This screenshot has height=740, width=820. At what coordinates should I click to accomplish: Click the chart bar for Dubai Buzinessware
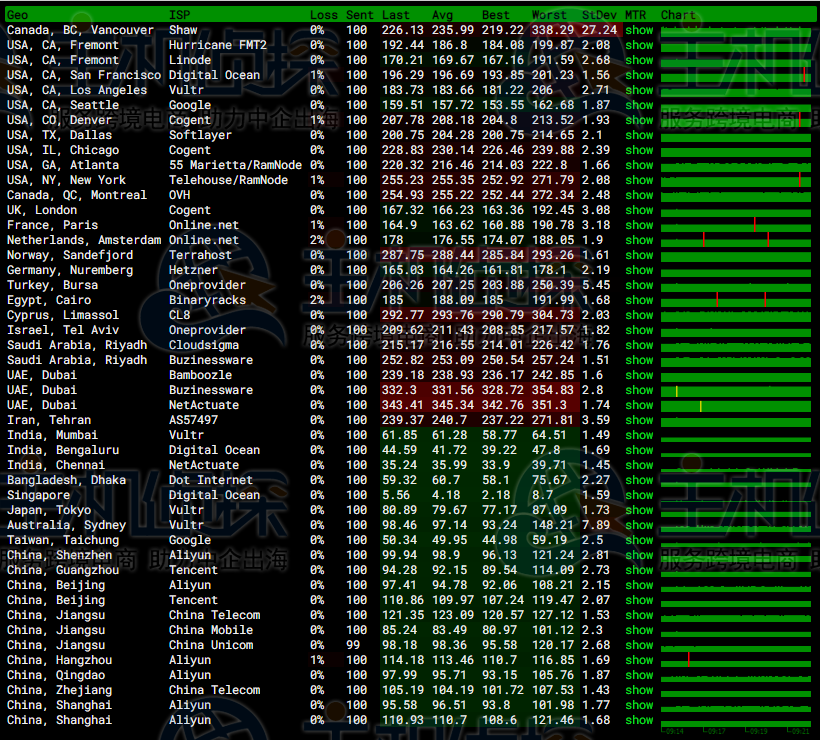click(738, 390)
